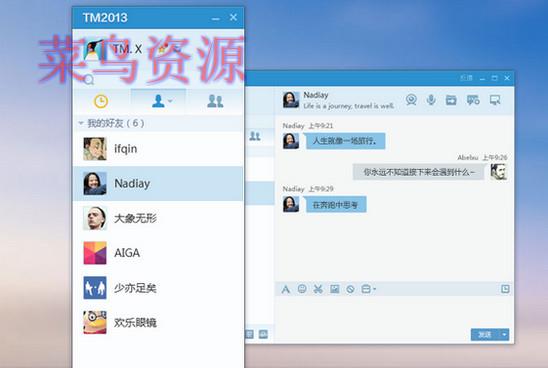Insert a picture using image icon

pyautogui.click(x=334, y=289)
